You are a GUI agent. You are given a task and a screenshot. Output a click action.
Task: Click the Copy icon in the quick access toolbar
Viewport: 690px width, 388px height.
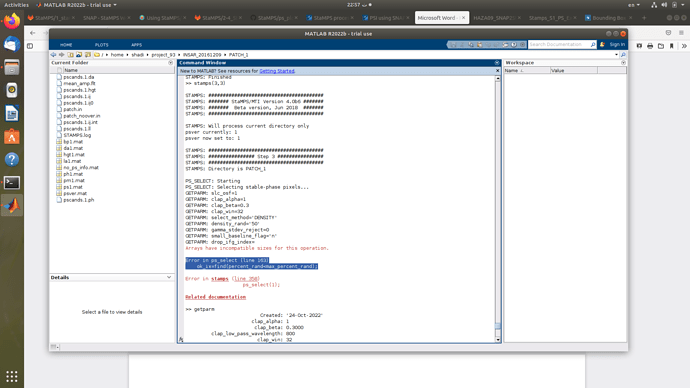(x=471, y=44)
